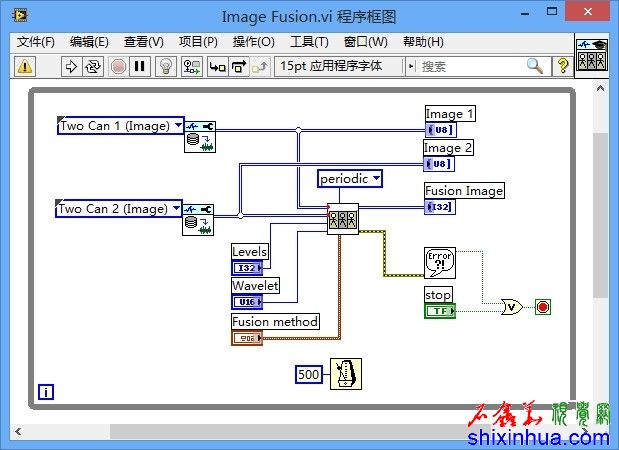619x450 pixels.
Task: Click the context help question button
Action: tap(563, 66)
